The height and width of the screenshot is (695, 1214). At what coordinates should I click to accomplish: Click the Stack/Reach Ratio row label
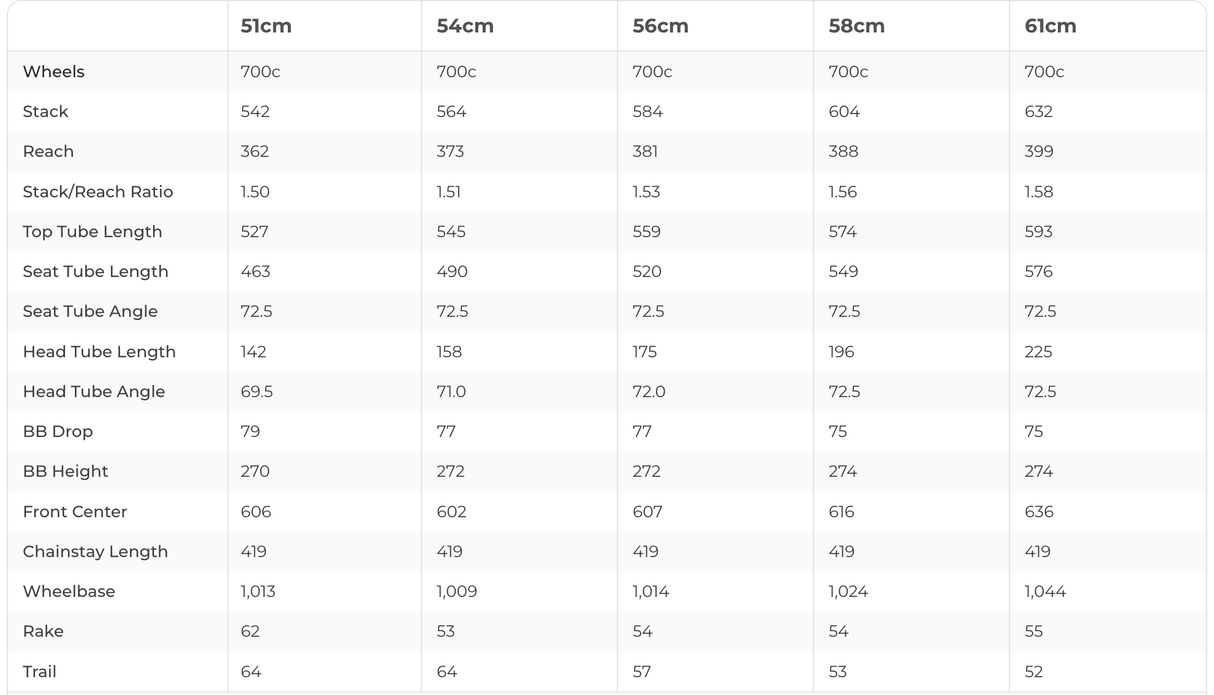coord(98,192)
